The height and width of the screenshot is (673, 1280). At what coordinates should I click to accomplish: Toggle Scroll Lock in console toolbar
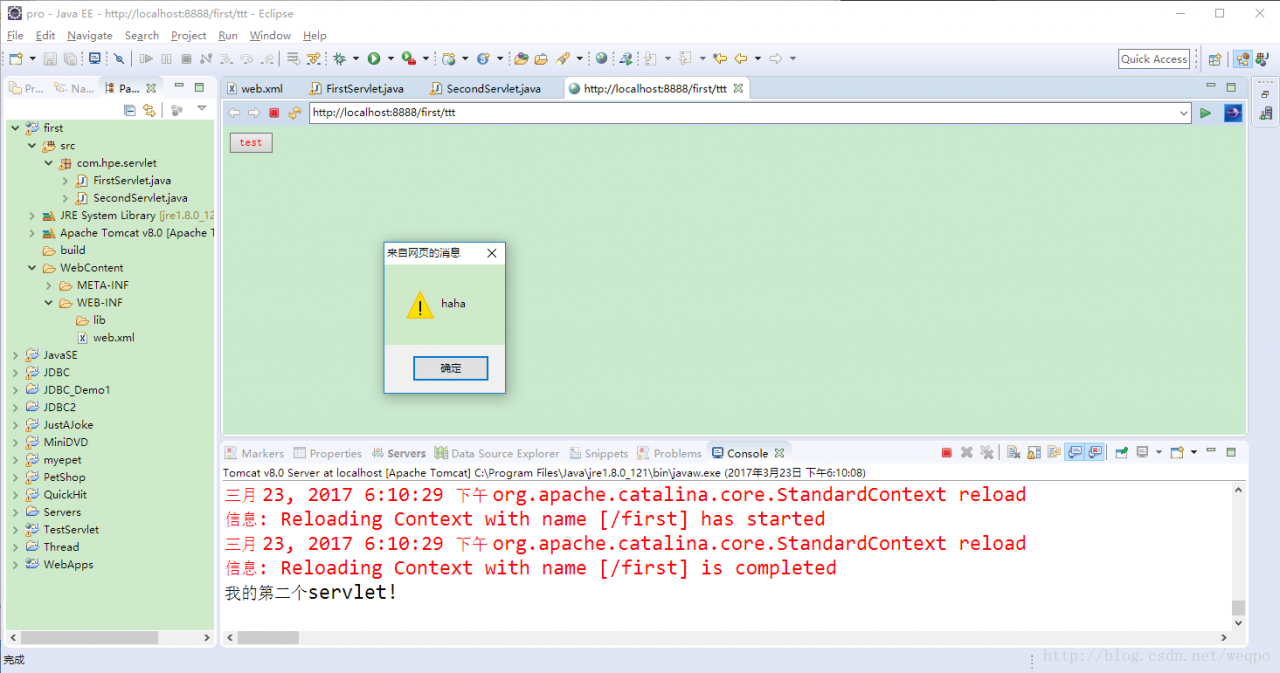tap(1033, 453)
